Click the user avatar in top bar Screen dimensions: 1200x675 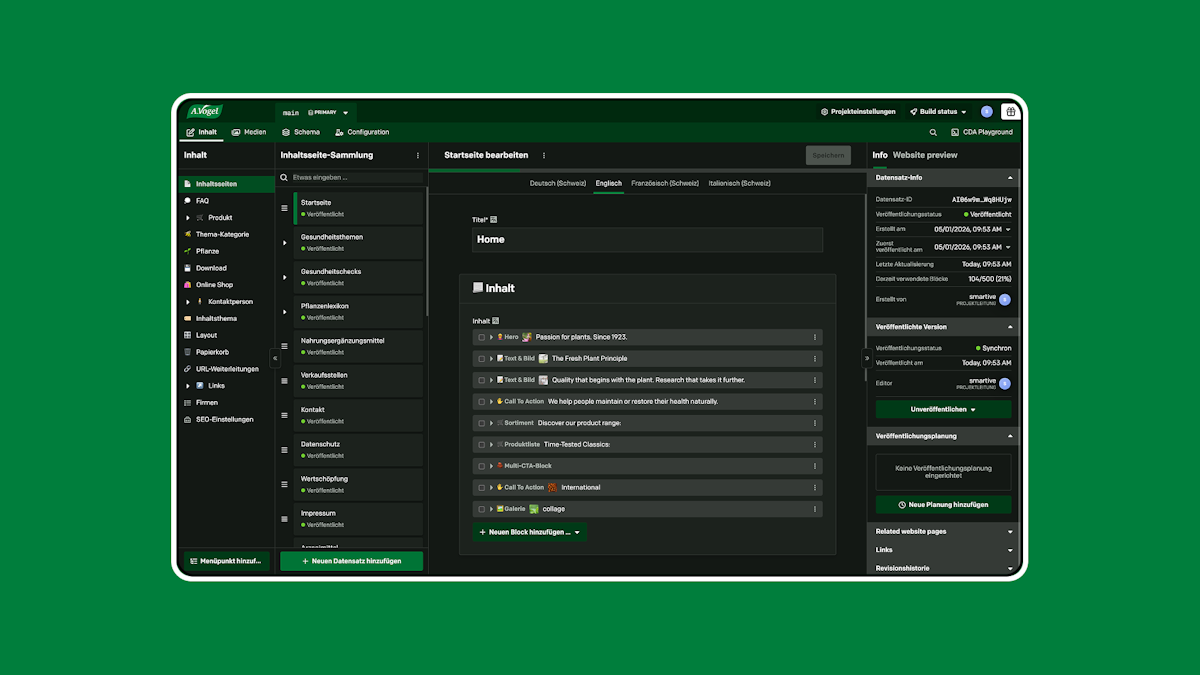click(987, 112)
